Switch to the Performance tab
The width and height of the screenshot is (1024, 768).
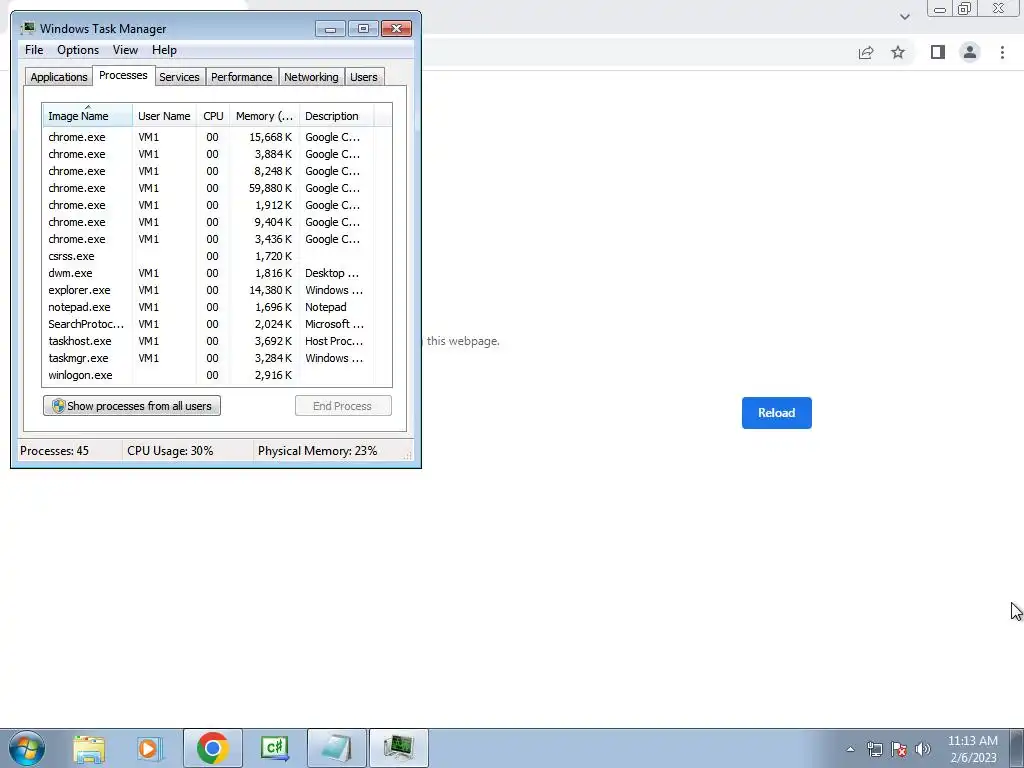click(242, 77)
